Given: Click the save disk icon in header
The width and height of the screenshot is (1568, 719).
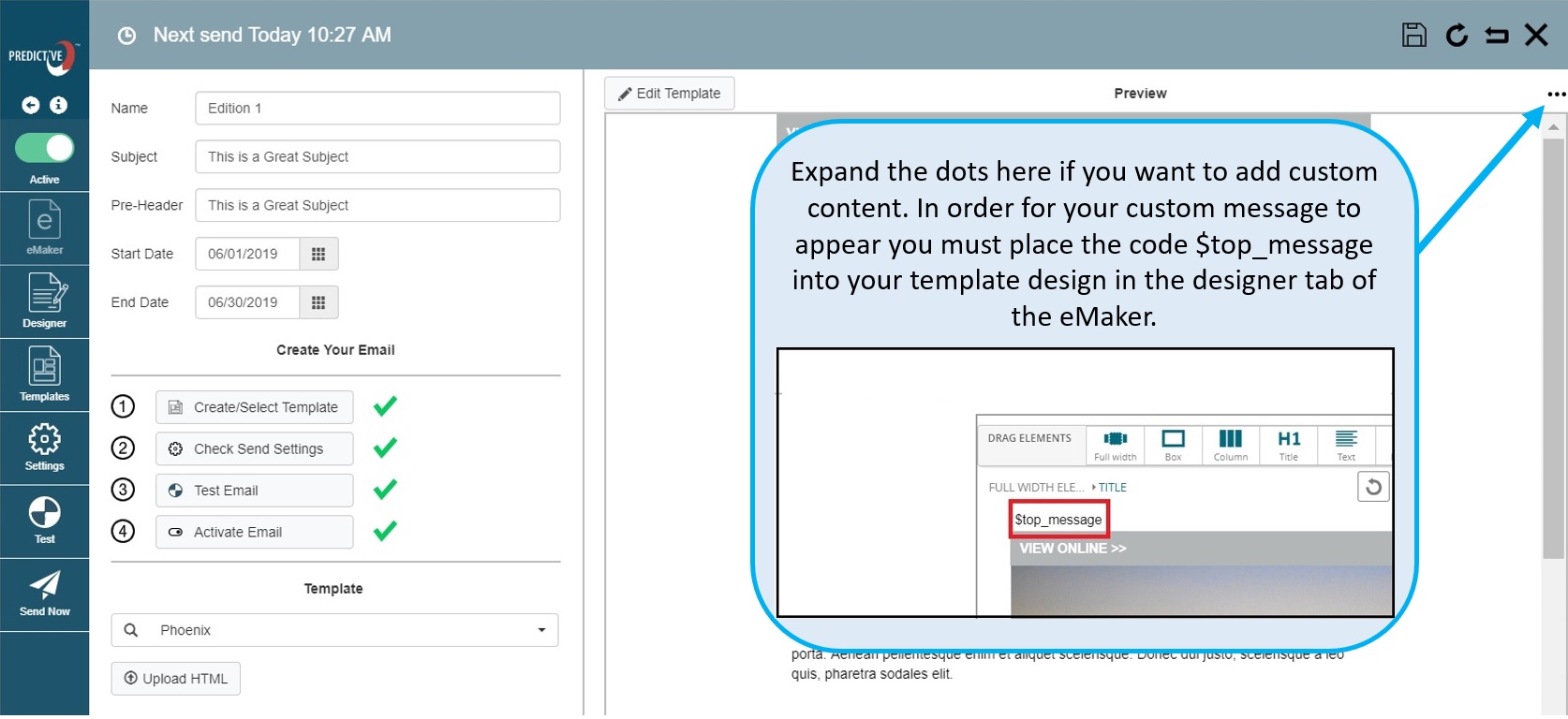Looking at the screenshot, I should [x=1413, y=36].
